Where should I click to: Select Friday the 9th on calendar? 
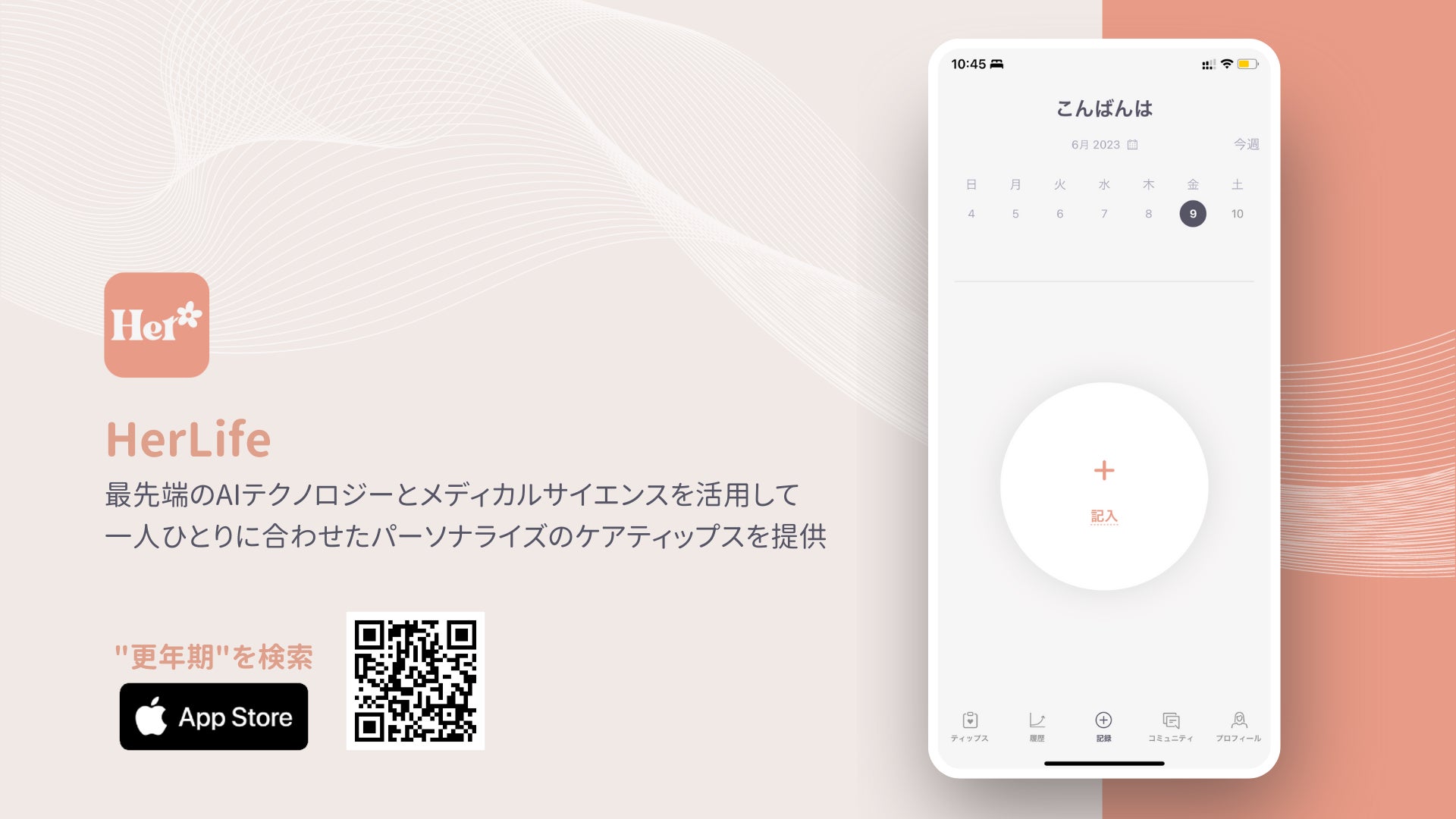1193,213
